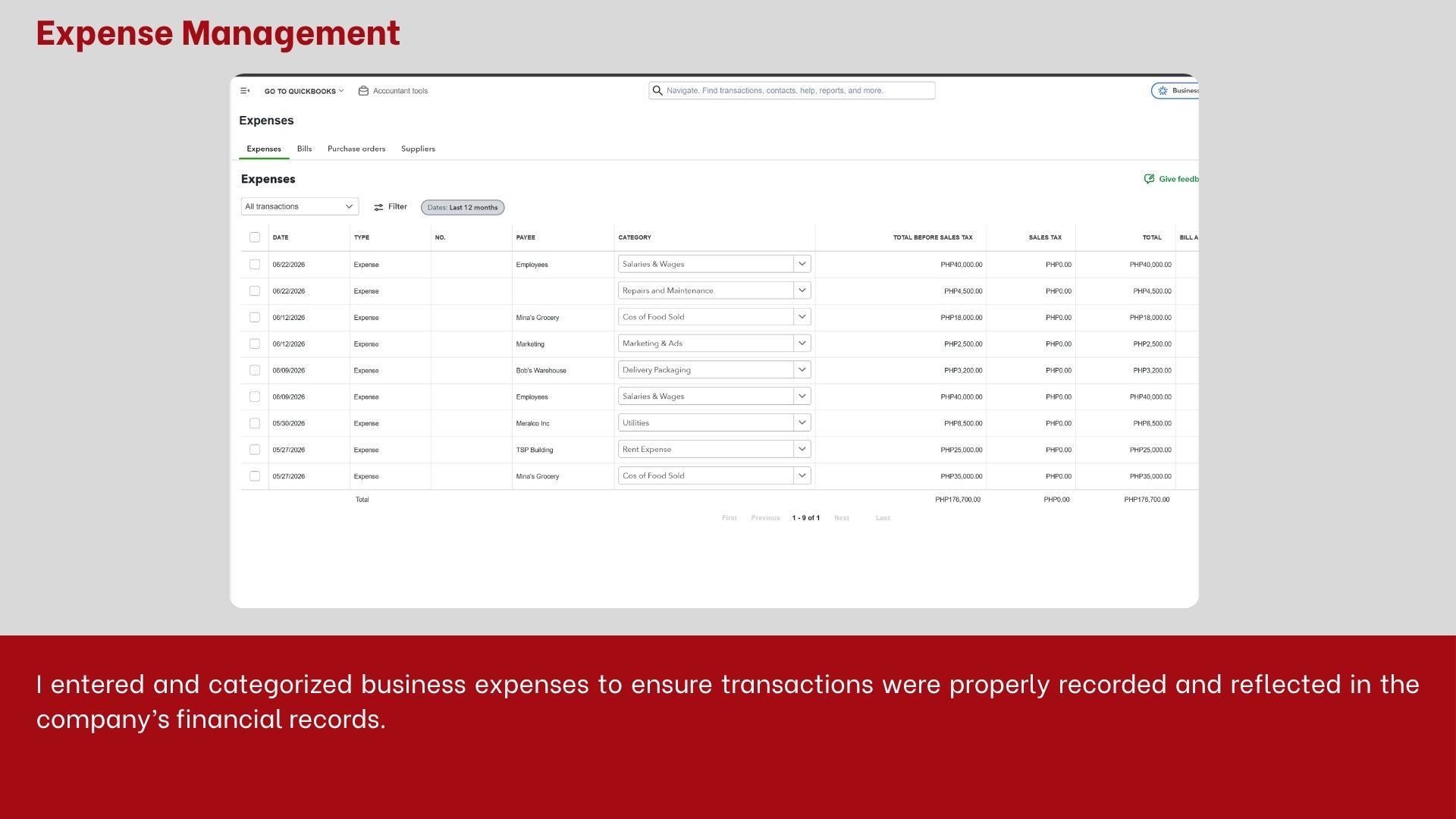Sort by TOTAL BEFORE SALES TAX header
Image resolution: width=1456 pixels, height=819 pixels.
(x=933, y=237)
